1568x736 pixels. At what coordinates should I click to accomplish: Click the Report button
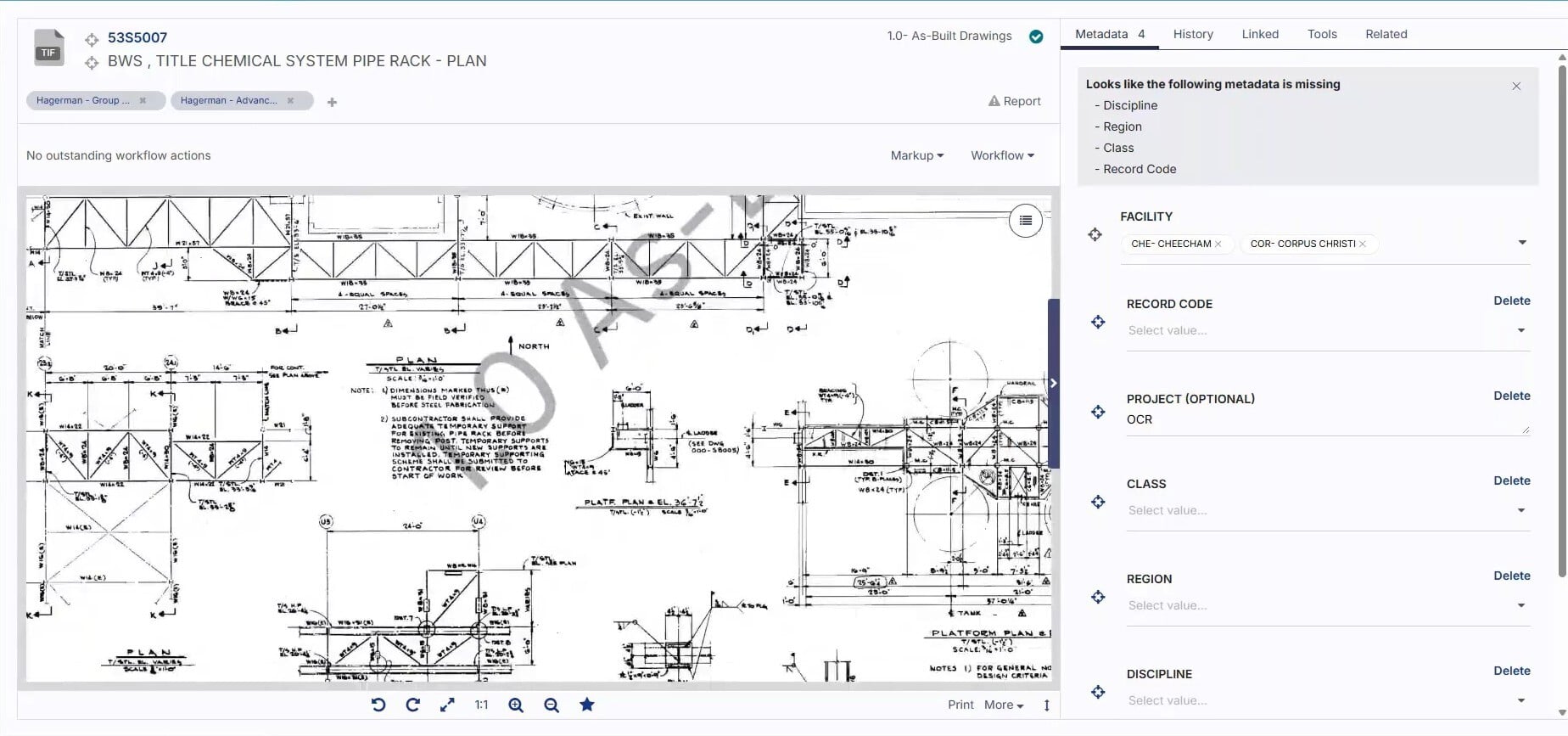pyautogui.click(x=1014, y=101)
